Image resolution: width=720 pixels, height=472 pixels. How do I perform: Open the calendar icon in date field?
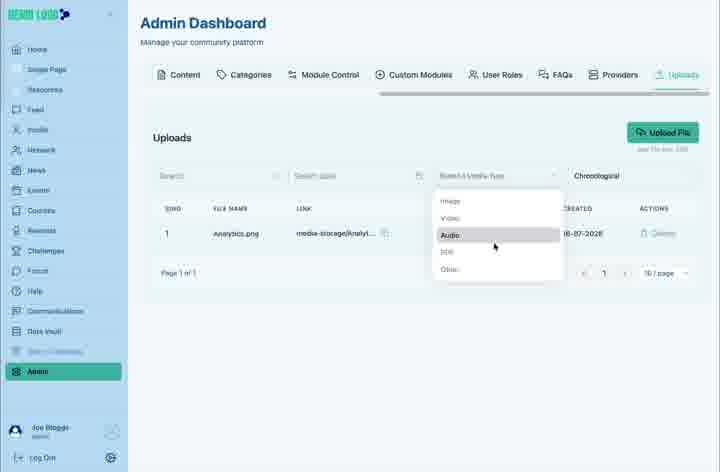(x=419, y=176)
